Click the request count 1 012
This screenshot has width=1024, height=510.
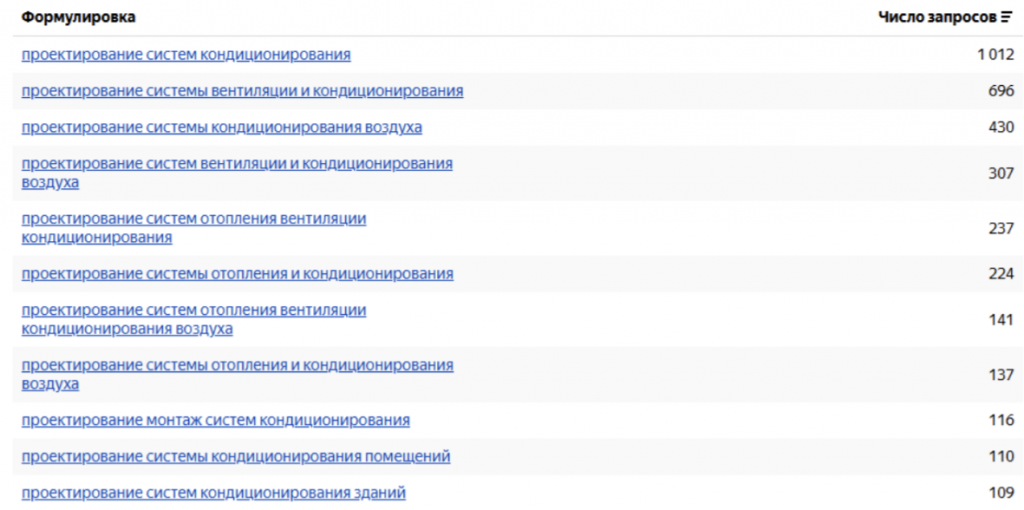tap(995, 54)
